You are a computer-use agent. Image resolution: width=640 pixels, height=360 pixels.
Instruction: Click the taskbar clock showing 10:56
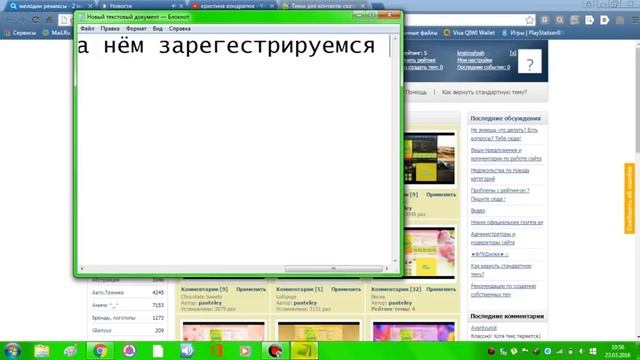[617, 351]
